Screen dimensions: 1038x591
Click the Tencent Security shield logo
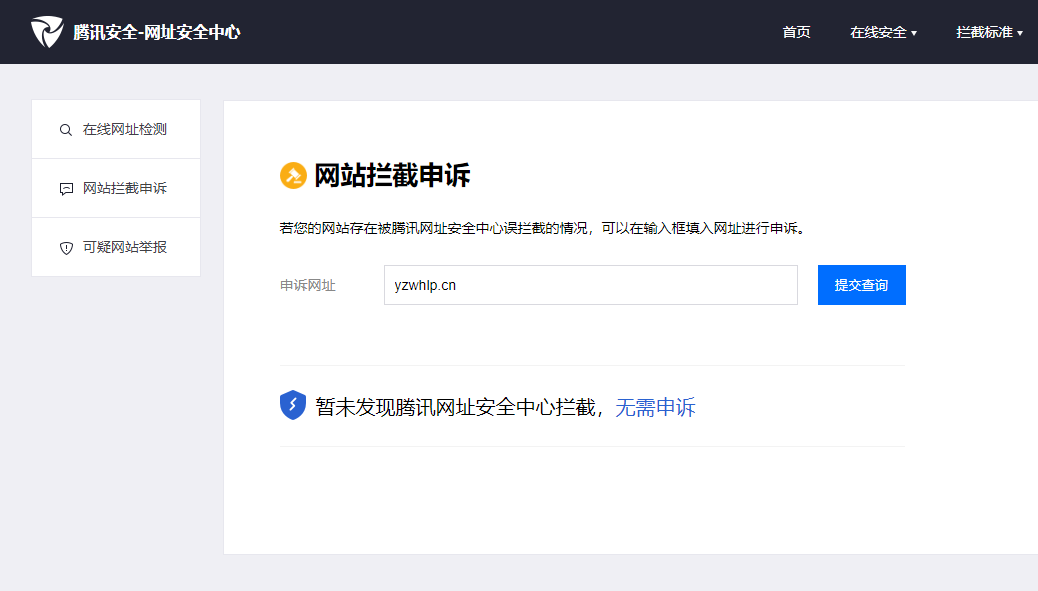[47, 32]
